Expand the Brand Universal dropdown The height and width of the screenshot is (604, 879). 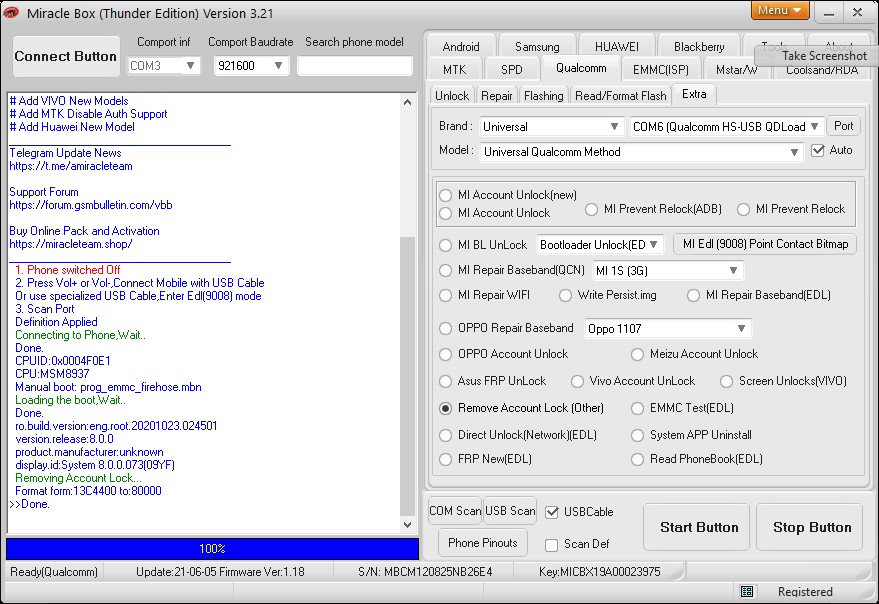552,127
